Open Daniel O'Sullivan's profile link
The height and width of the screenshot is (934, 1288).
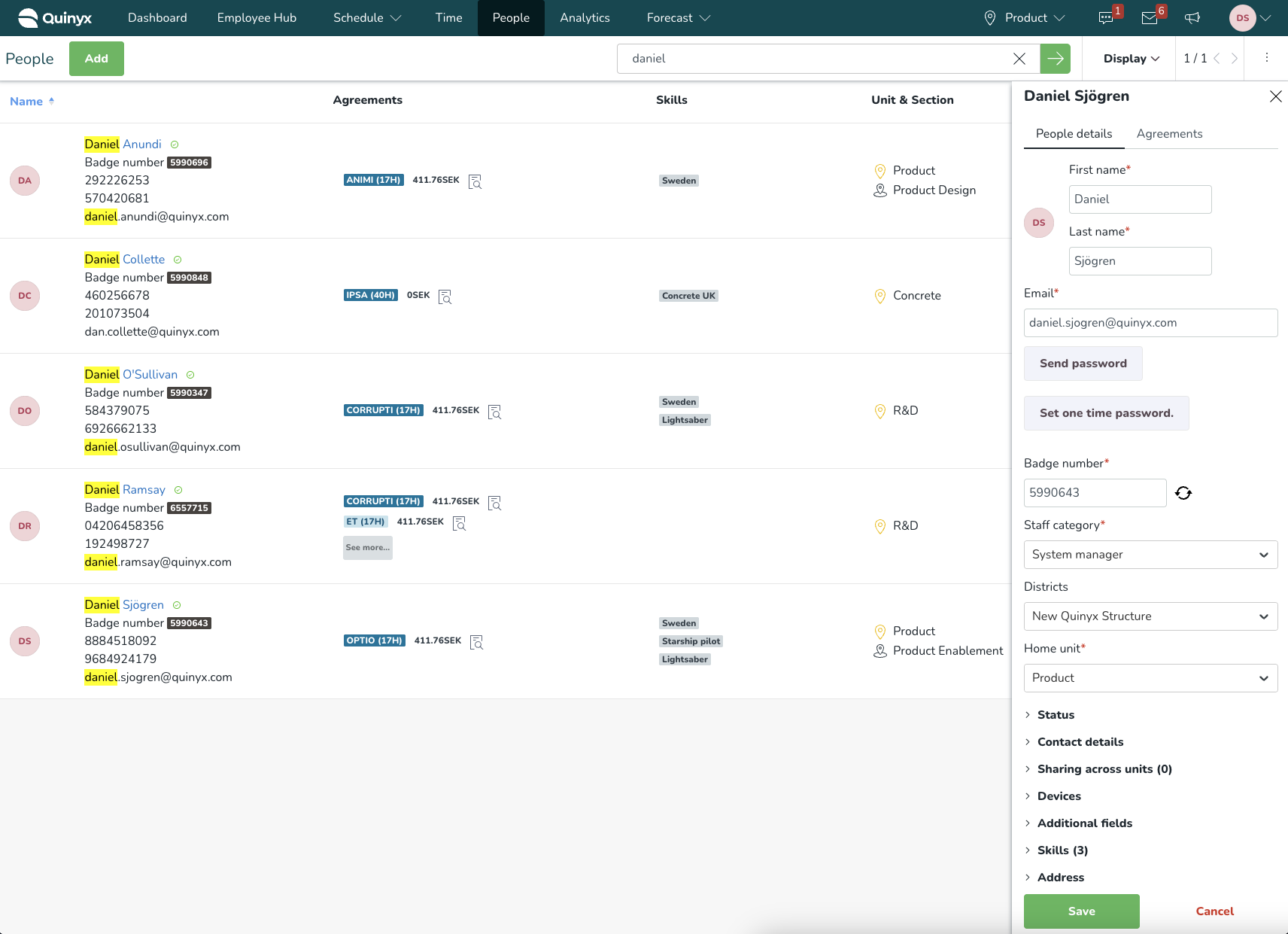click(x=131, y=375)
